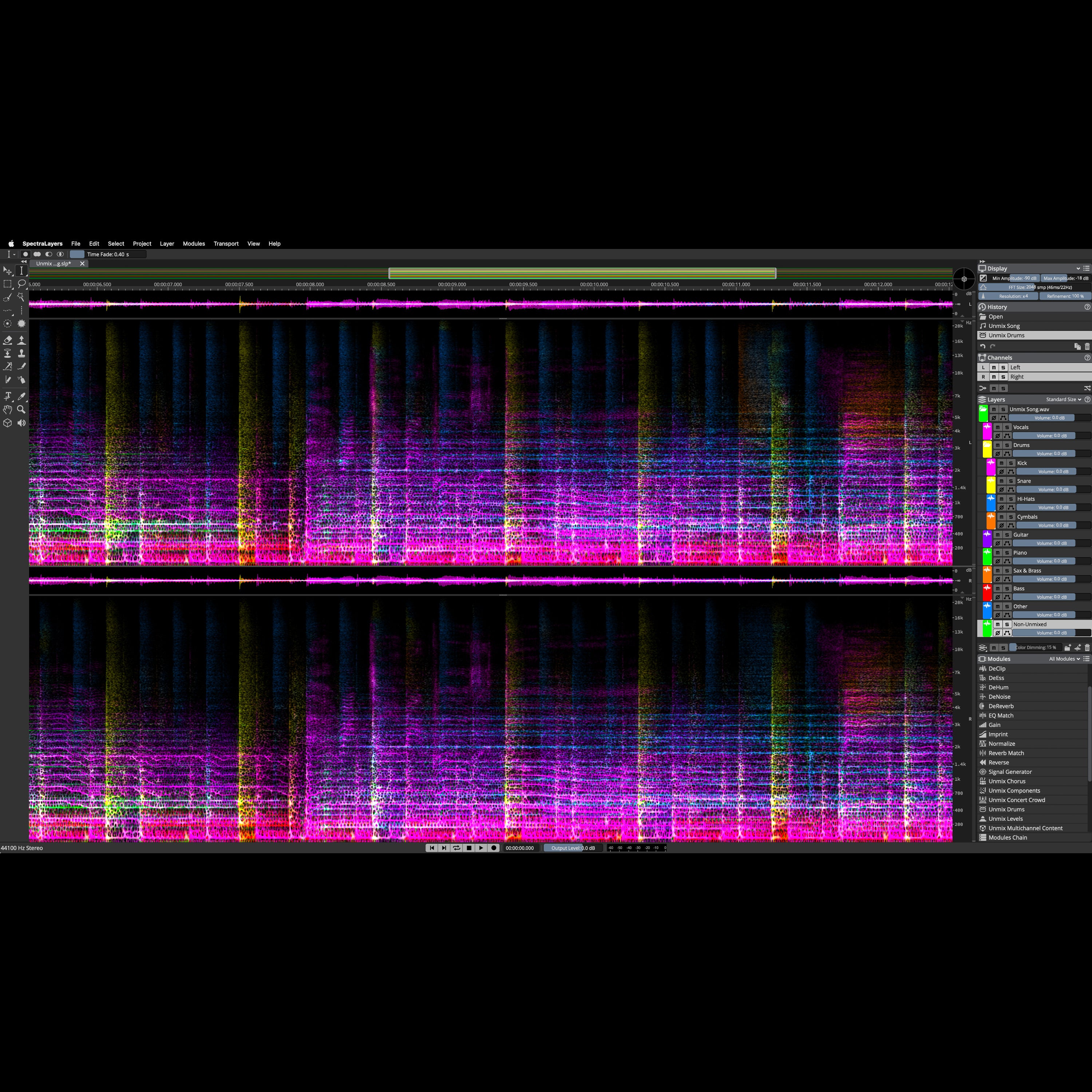Select the magic wand tool
Screen dimensions: 1092x1092
21,297
